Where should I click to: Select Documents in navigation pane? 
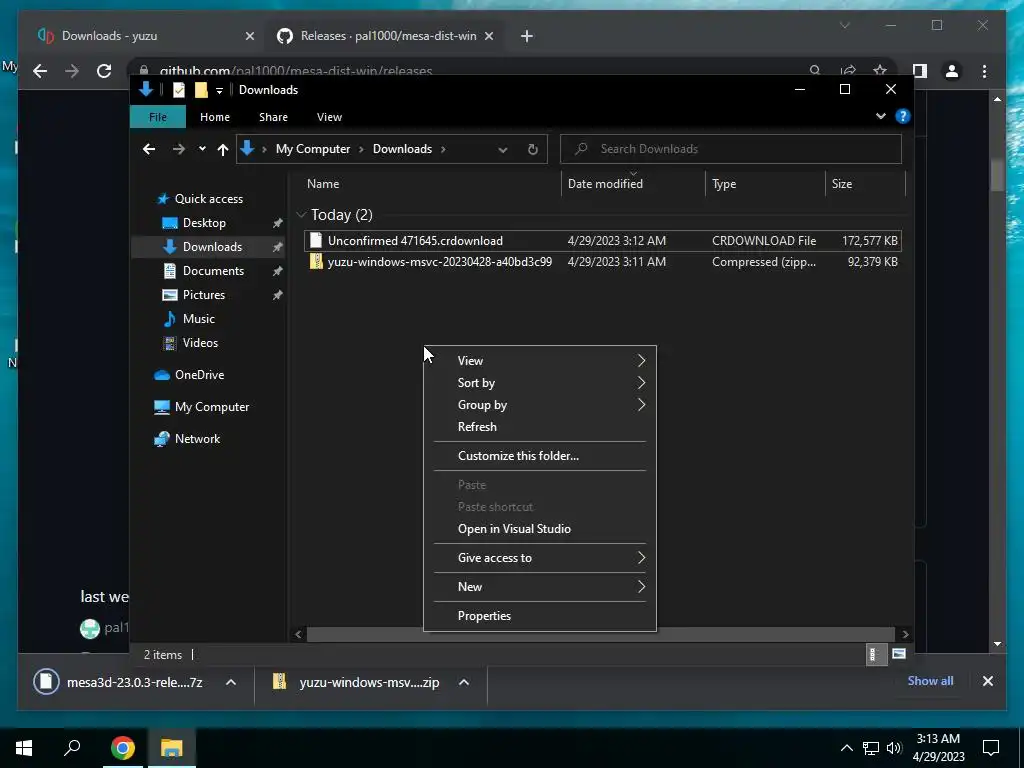click(x=213, y=270)
